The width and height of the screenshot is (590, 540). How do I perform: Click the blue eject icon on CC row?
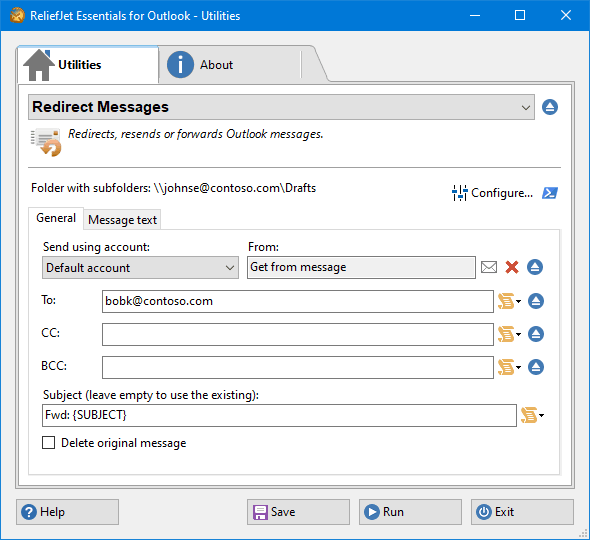(x=535, y=334)
